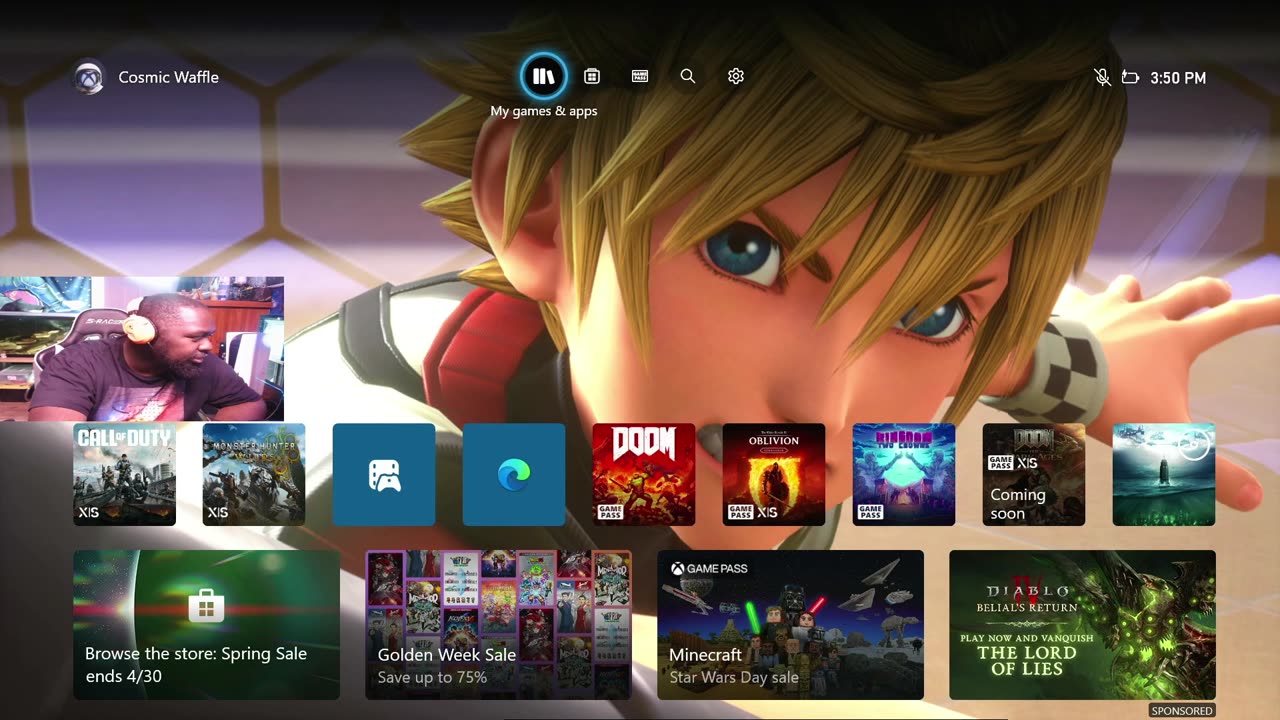Open the Diablo Belial's Return ad
The image size is (1280, 720).
pyautogui.click(x=1083, y=625)
